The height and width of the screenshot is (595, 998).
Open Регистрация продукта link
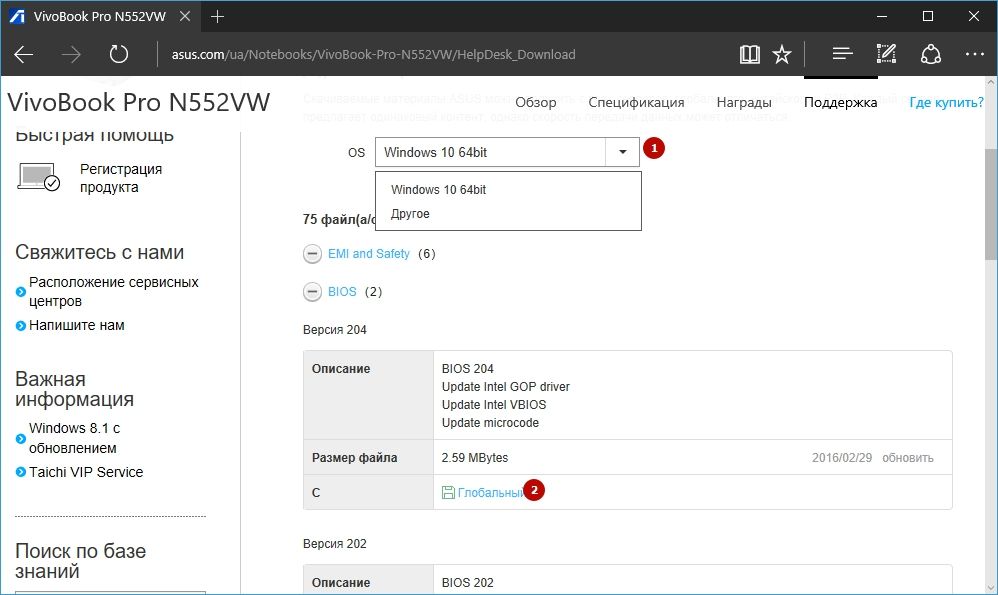pyautogui.click(x=121, y=178)
